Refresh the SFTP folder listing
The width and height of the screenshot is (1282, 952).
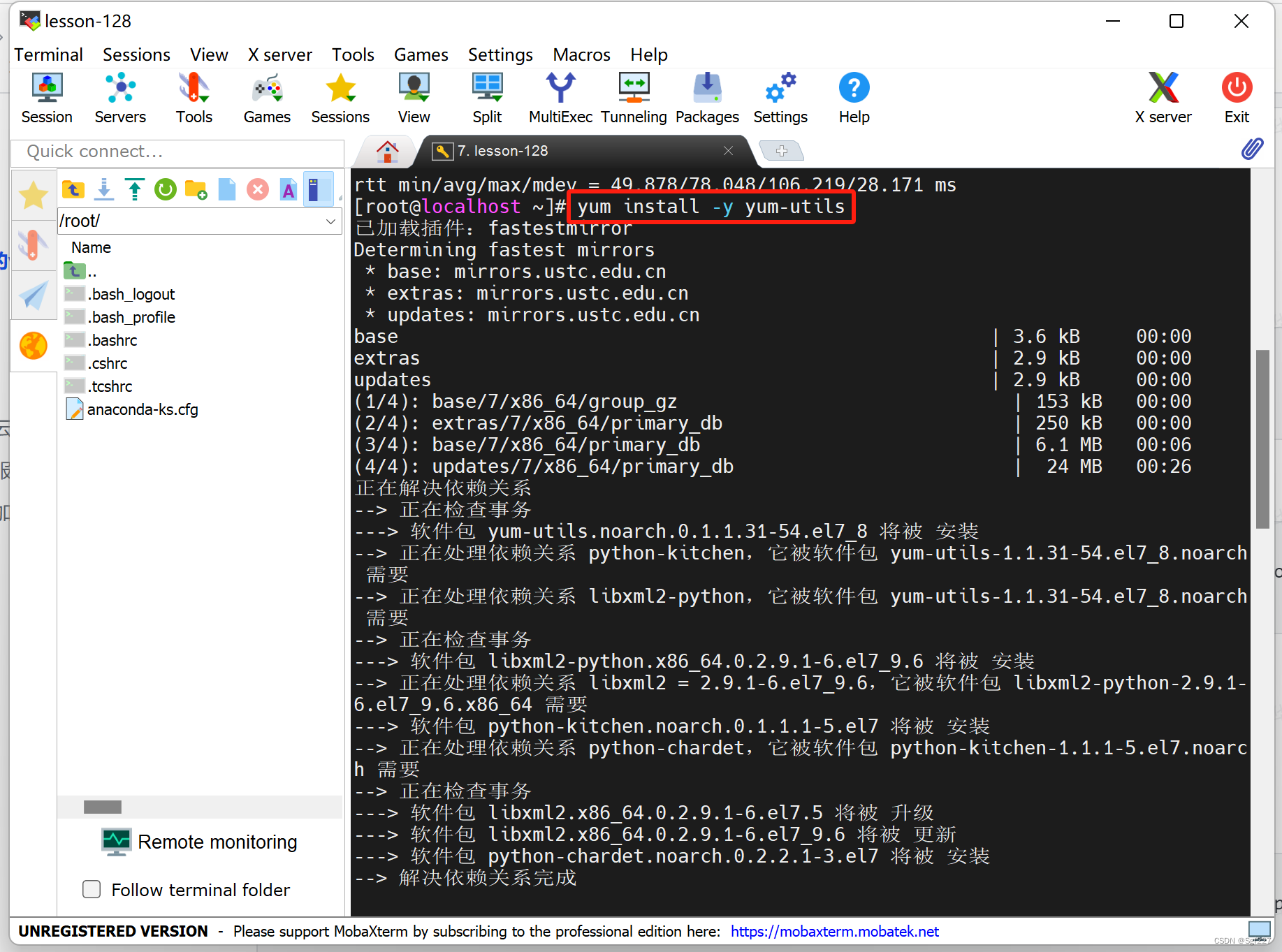[166, 189]
